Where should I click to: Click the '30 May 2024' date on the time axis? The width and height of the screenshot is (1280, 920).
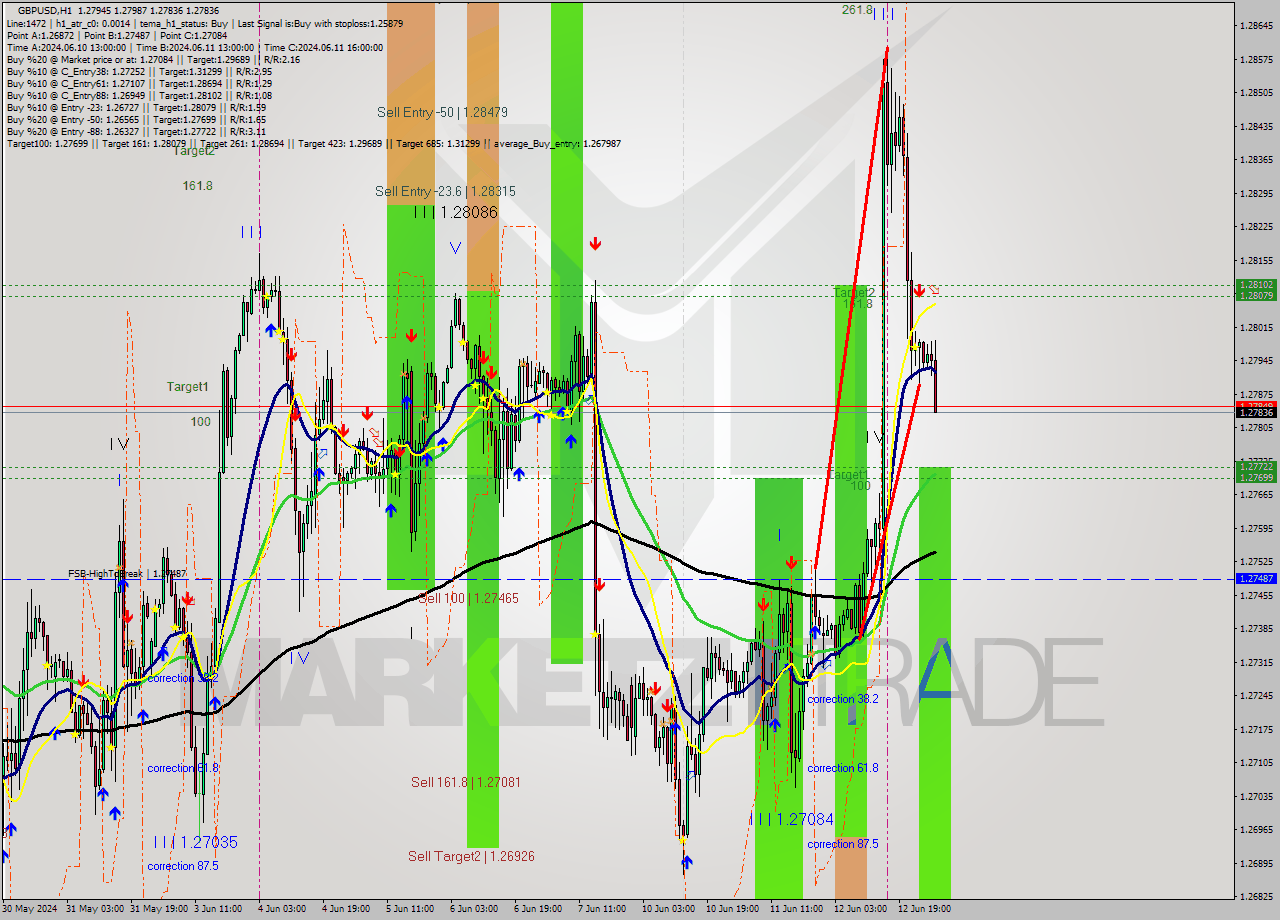click(30, 909)
